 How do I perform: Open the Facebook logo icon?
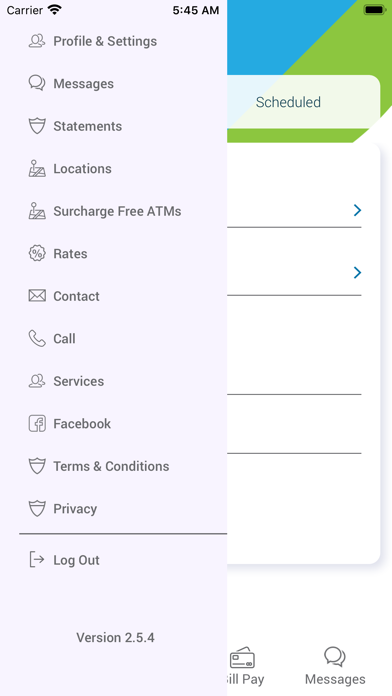[37, 423]
